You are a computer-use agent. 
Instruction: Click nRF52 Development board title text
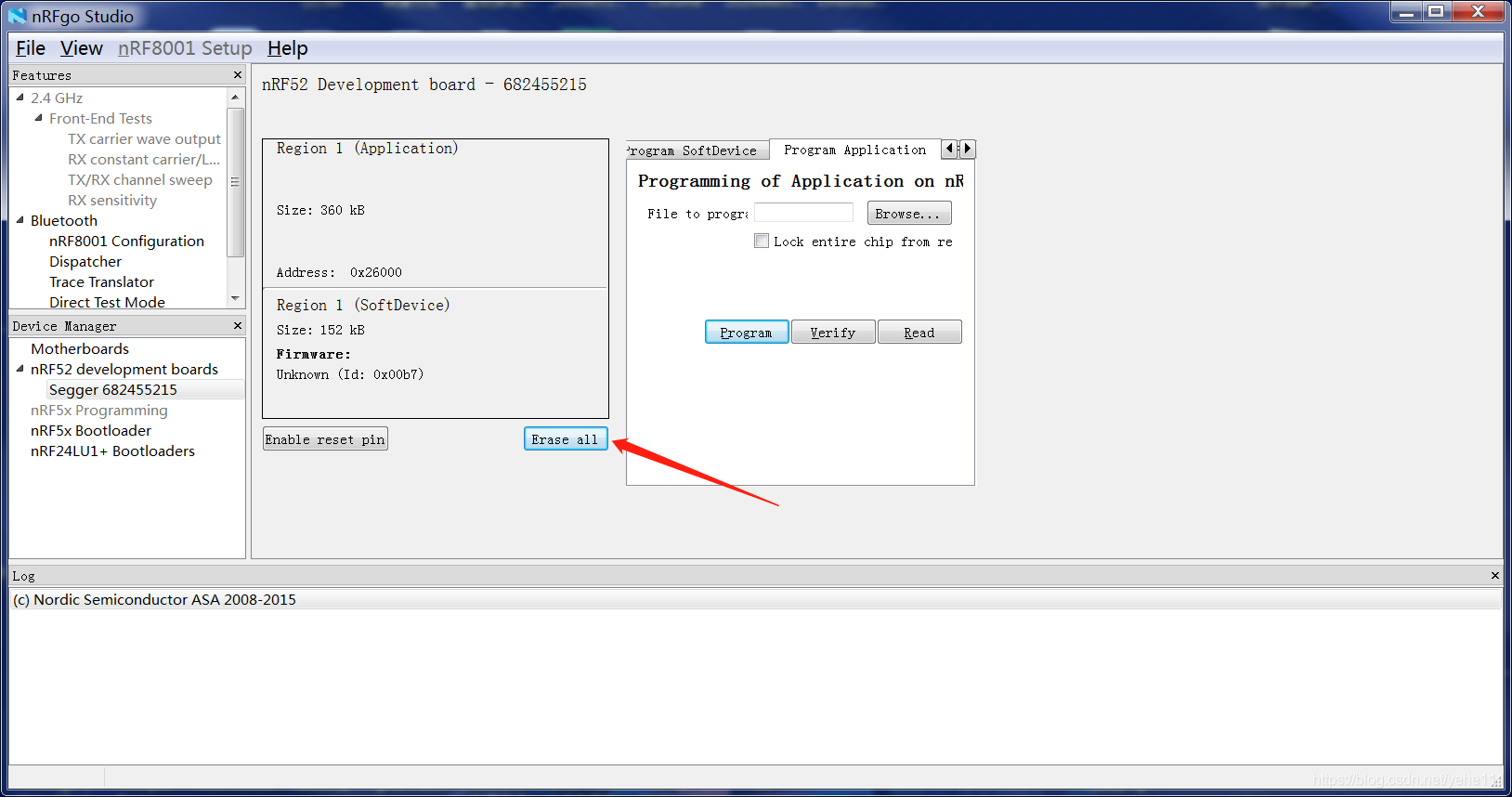click(x=424, y=85)
